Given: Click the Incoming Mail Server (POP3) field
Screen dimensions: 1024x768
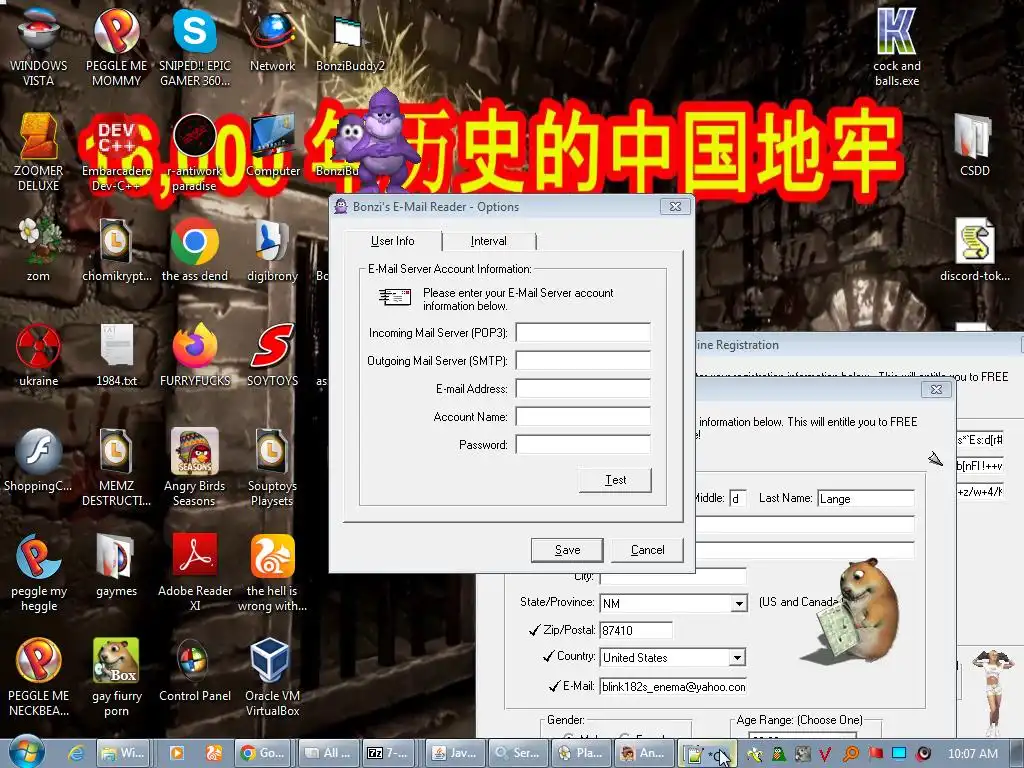Looking at the screenshot, I should [x=583, y=332].
